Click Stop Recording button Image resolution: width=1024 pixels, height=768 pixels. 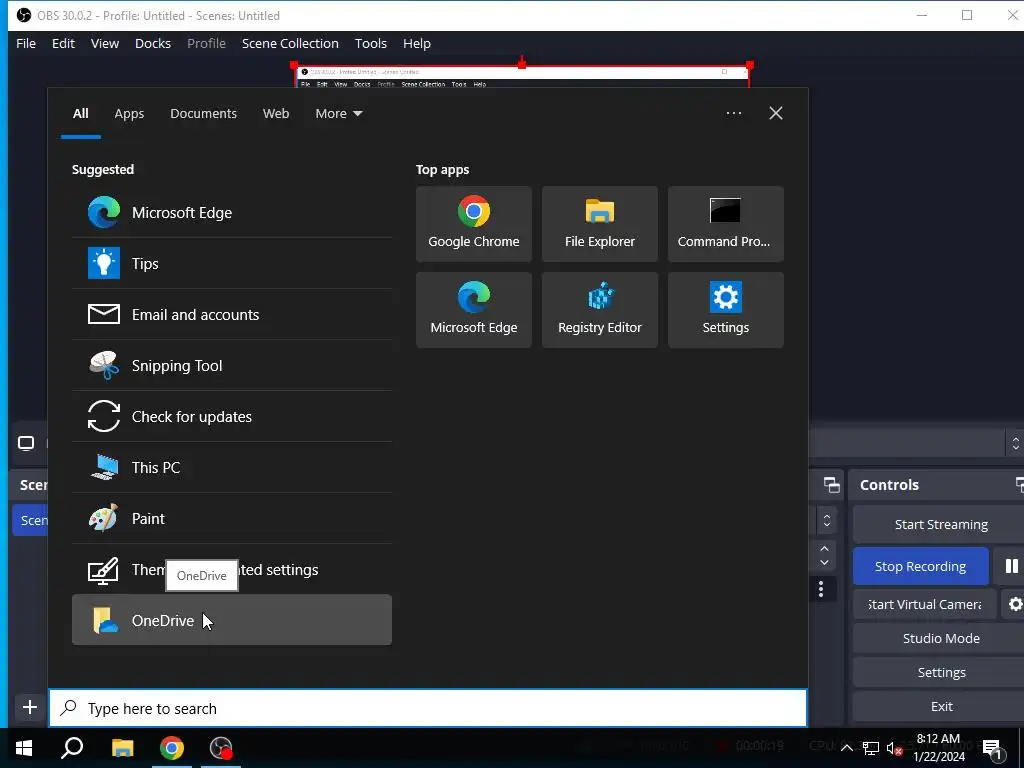click(920, 566)
